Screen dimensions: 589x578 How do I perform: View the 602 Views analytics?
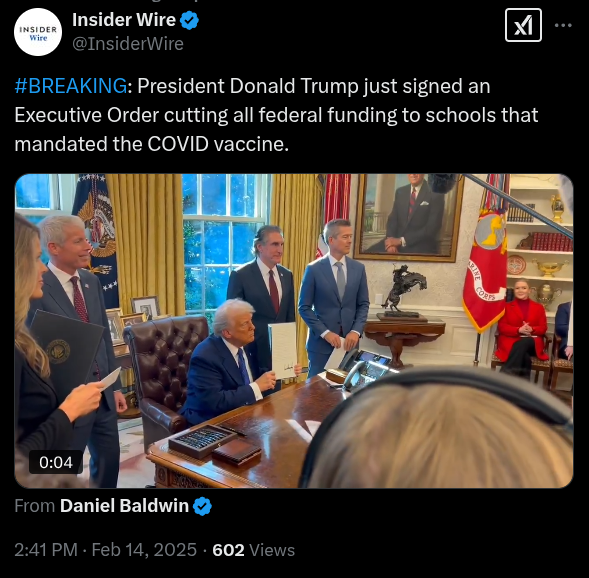tap(254, 550)
